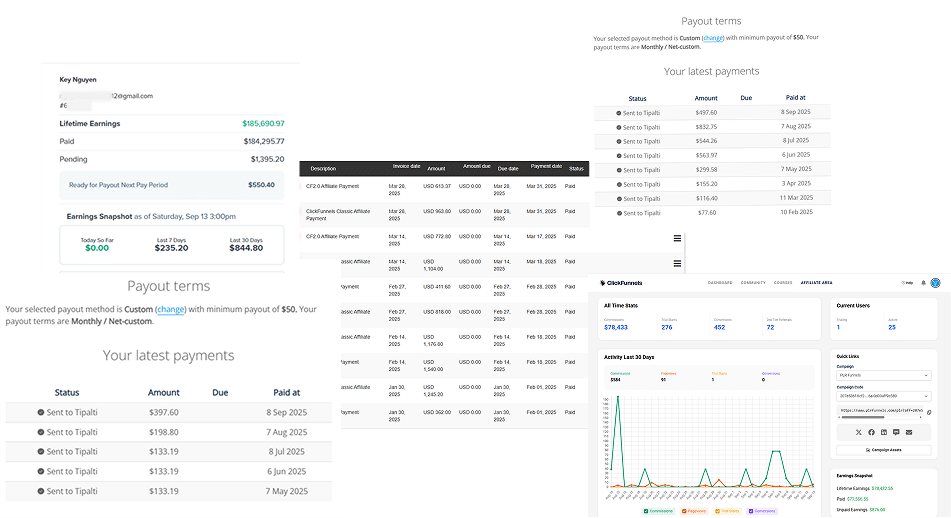Click the Paid at date 6 Jun 2025 for $133.19
Image resolution: width=951 pixels, height=518 pixels.
pyautogui.click(x=287, y=471)
